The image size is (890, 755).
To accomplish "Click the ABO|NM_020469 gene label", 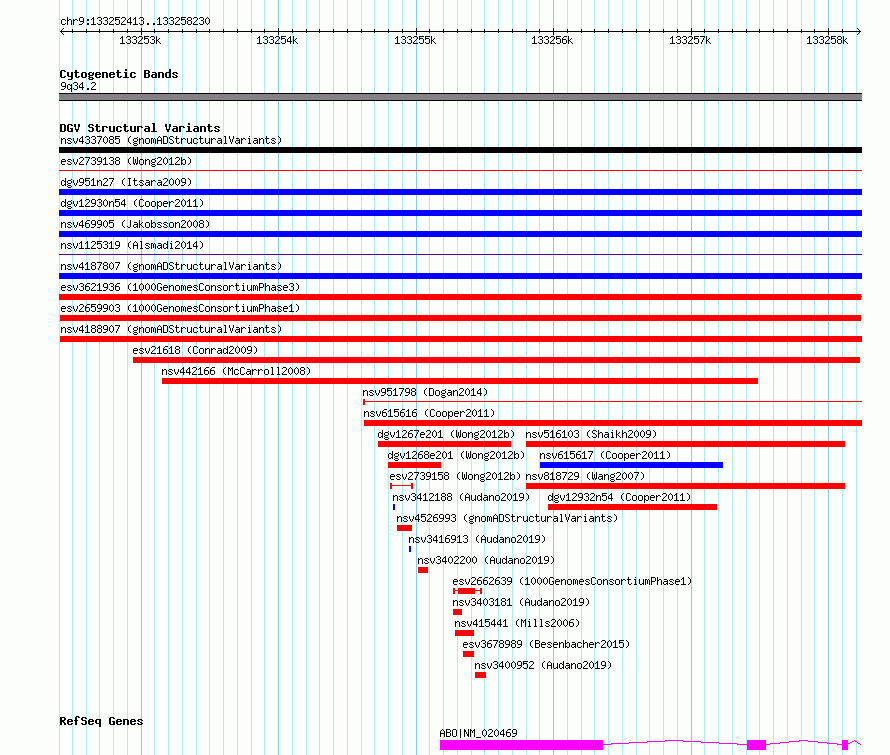I will click(478, 733).
